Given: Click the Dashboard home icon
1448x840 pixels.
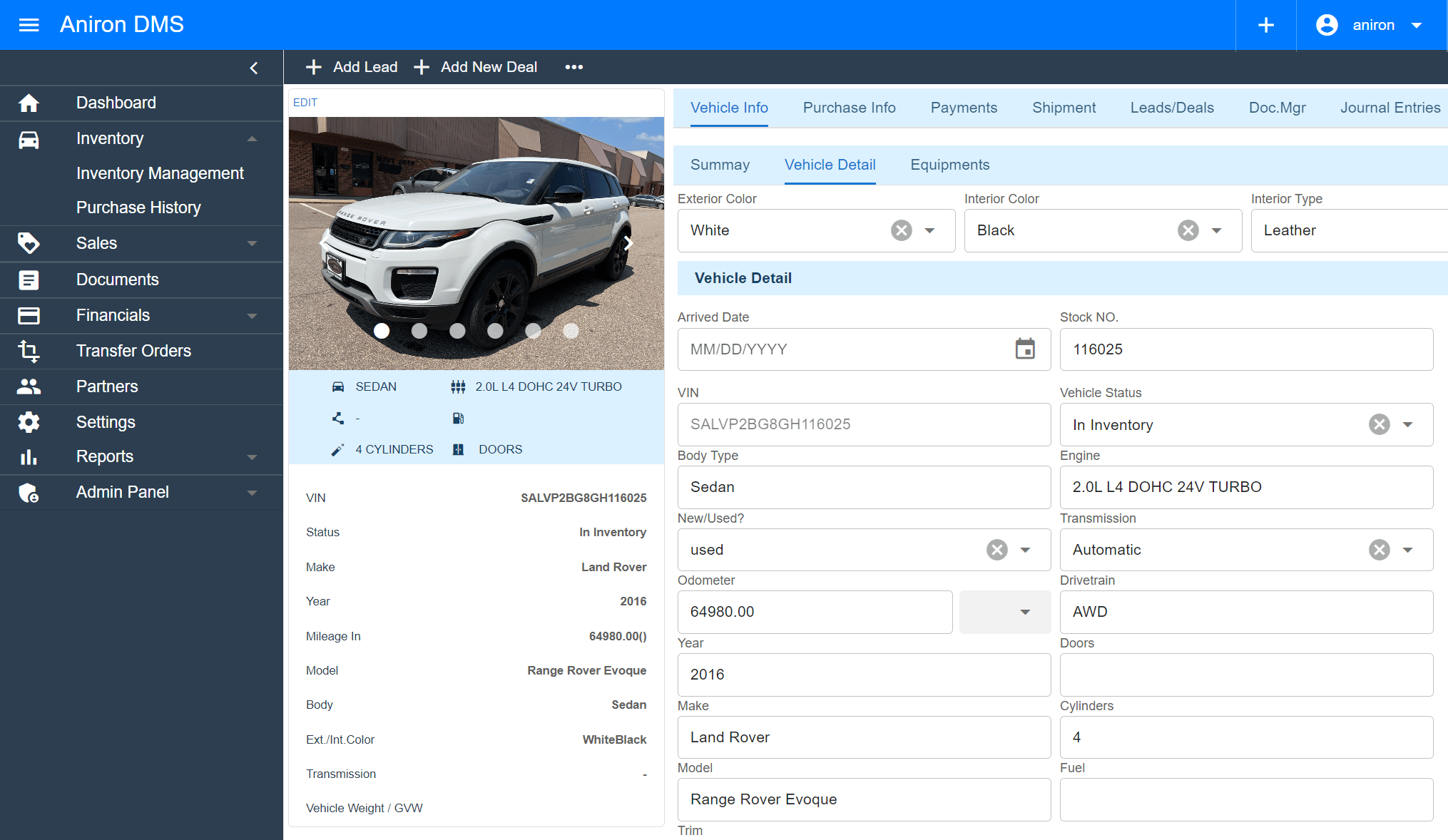Looking at the screenshot, I should click(29, 103).
